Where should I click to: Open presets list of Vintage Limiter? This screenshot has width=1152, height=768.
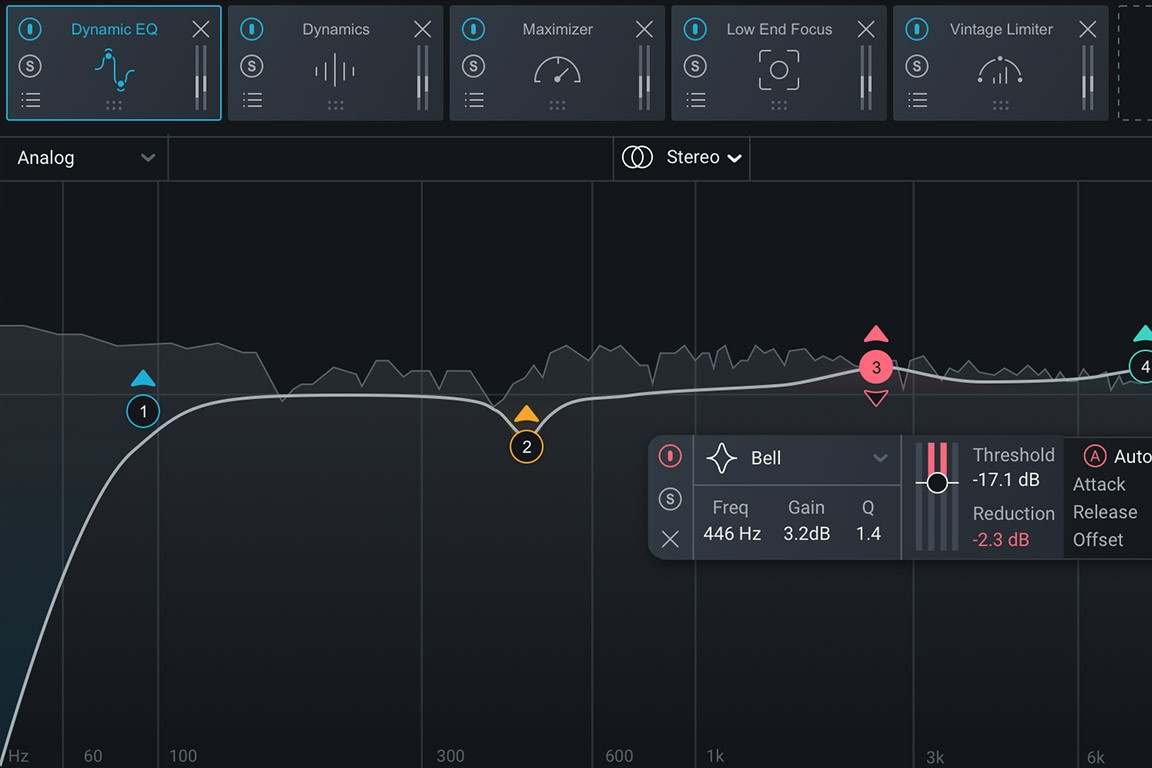[917, 100]
